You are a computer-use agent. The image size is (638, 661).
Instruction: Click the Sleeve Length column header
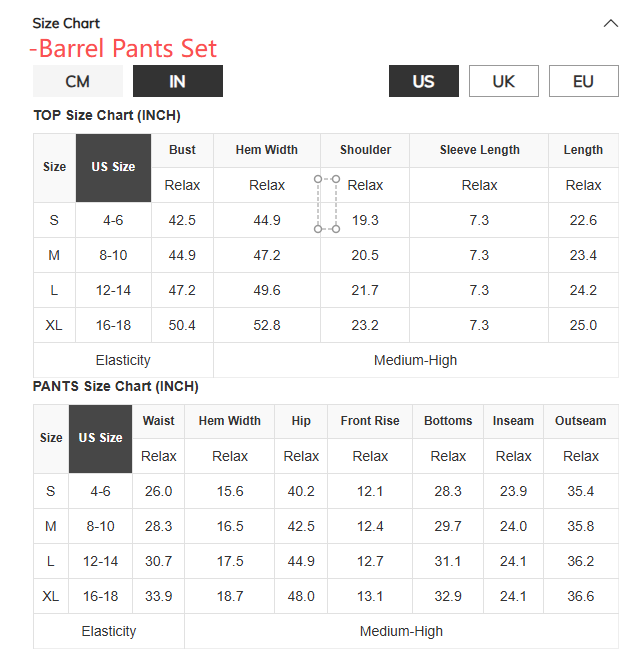[x=479, y=150]
